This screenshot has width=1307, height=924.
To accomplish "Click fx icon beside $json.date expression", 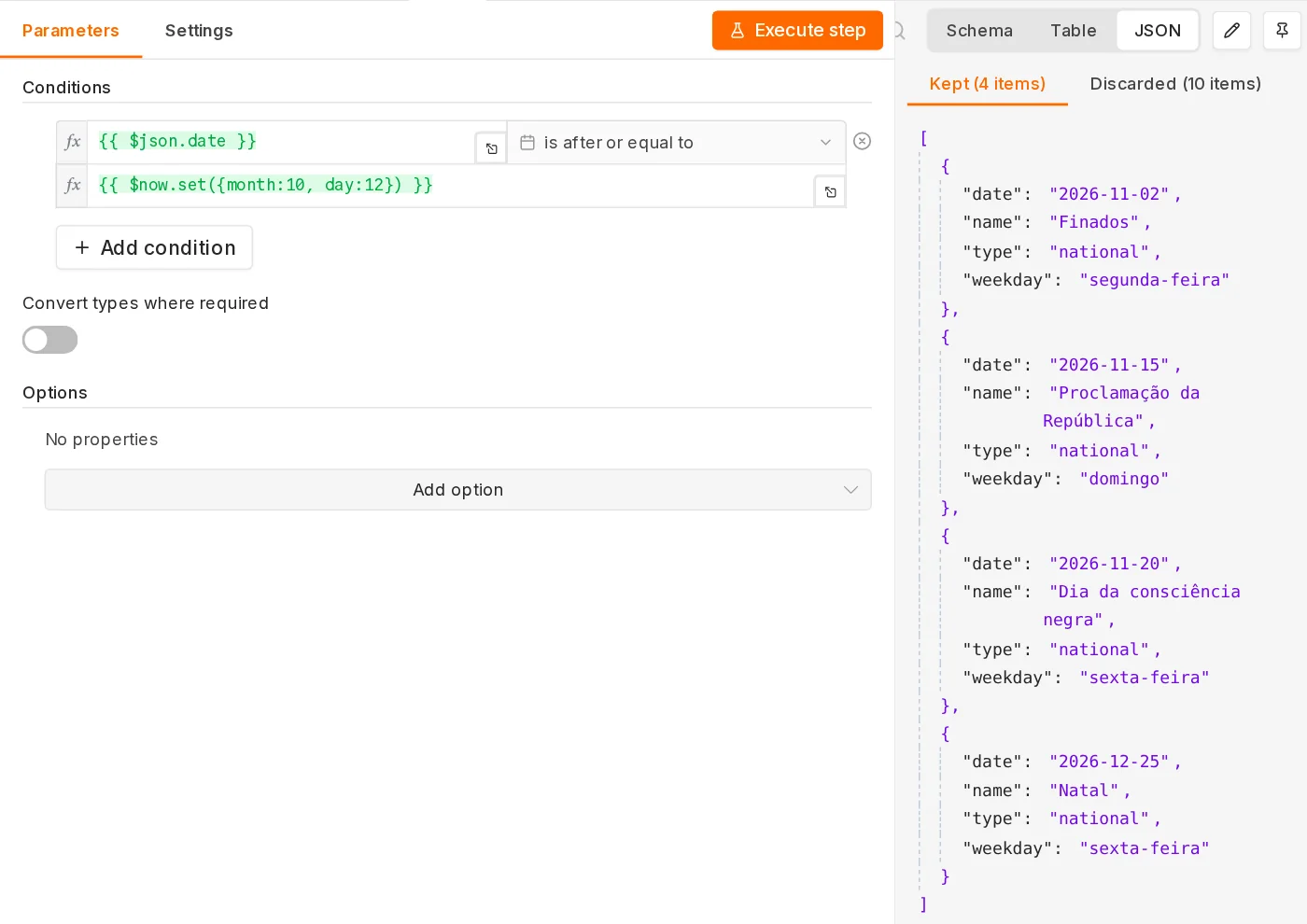I will click(x=72, y=142).
